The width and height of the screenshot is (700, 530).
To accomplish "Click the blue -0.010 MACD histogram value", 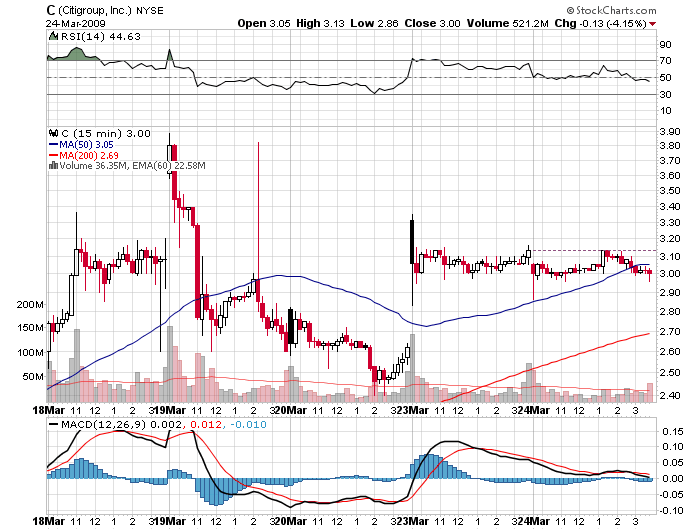I will click(248, 424).
